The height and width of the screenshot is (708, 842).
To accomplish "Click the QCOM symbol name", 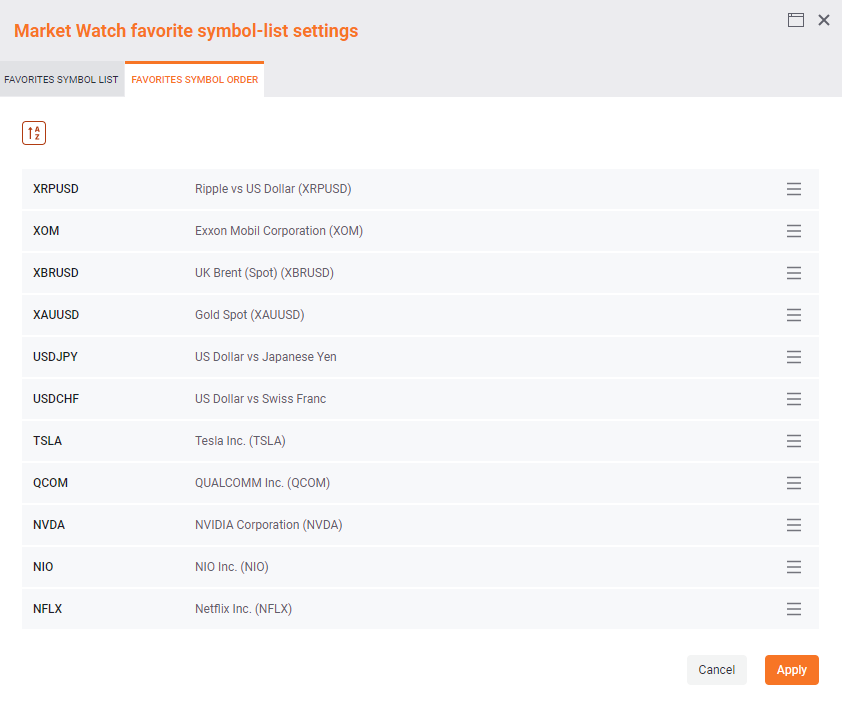I will pos(50,483).
